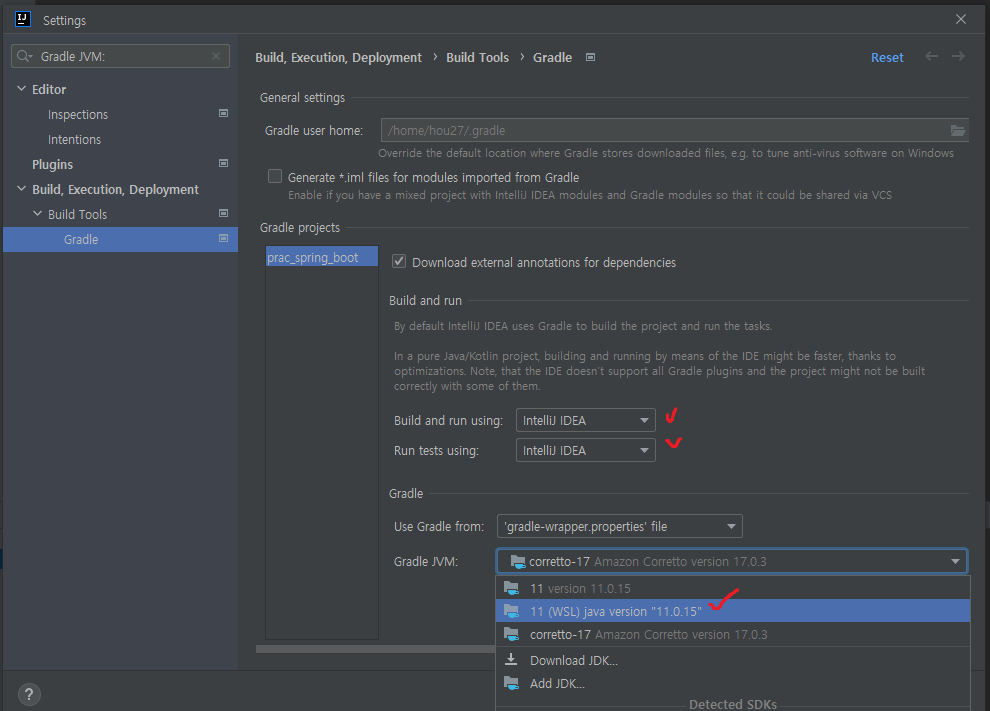990x711 pixels.
Task: Click Gradle breadcrumb label
Action: 552,57
